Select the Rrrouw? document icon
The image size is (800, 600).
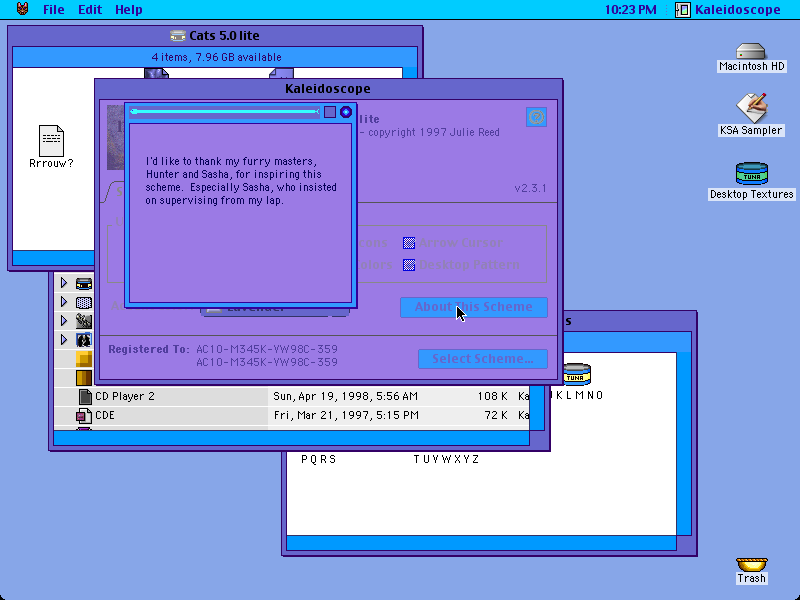[x=52, y=141]
